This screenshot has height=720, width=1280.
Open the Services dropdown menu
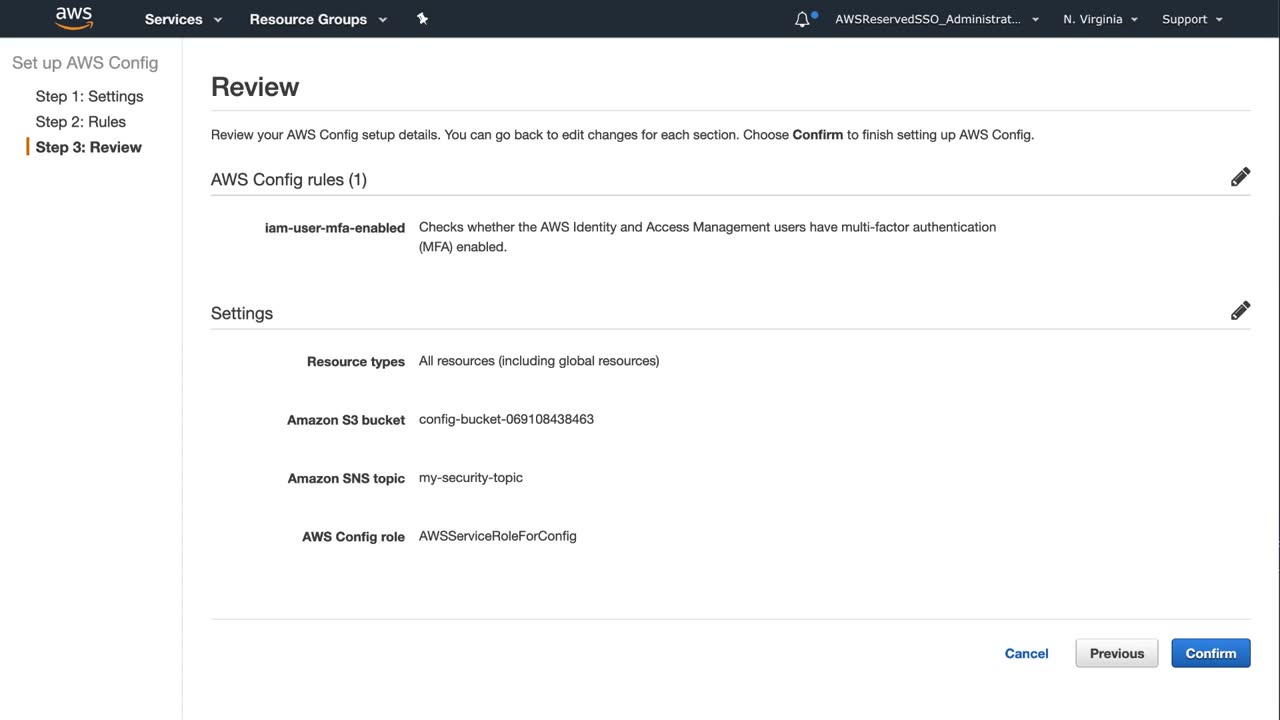coord(183,19)
